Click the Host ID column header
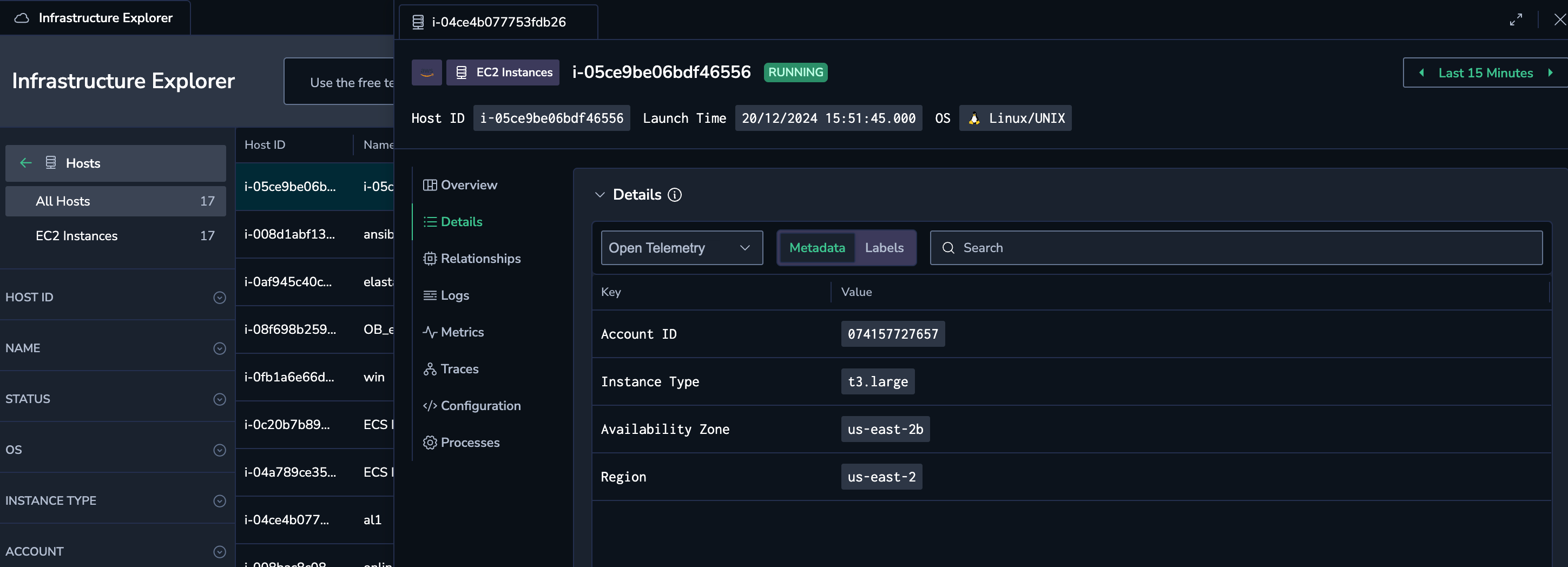The width and height of the screenshot is (1568, 567). (x=265, y=145)
